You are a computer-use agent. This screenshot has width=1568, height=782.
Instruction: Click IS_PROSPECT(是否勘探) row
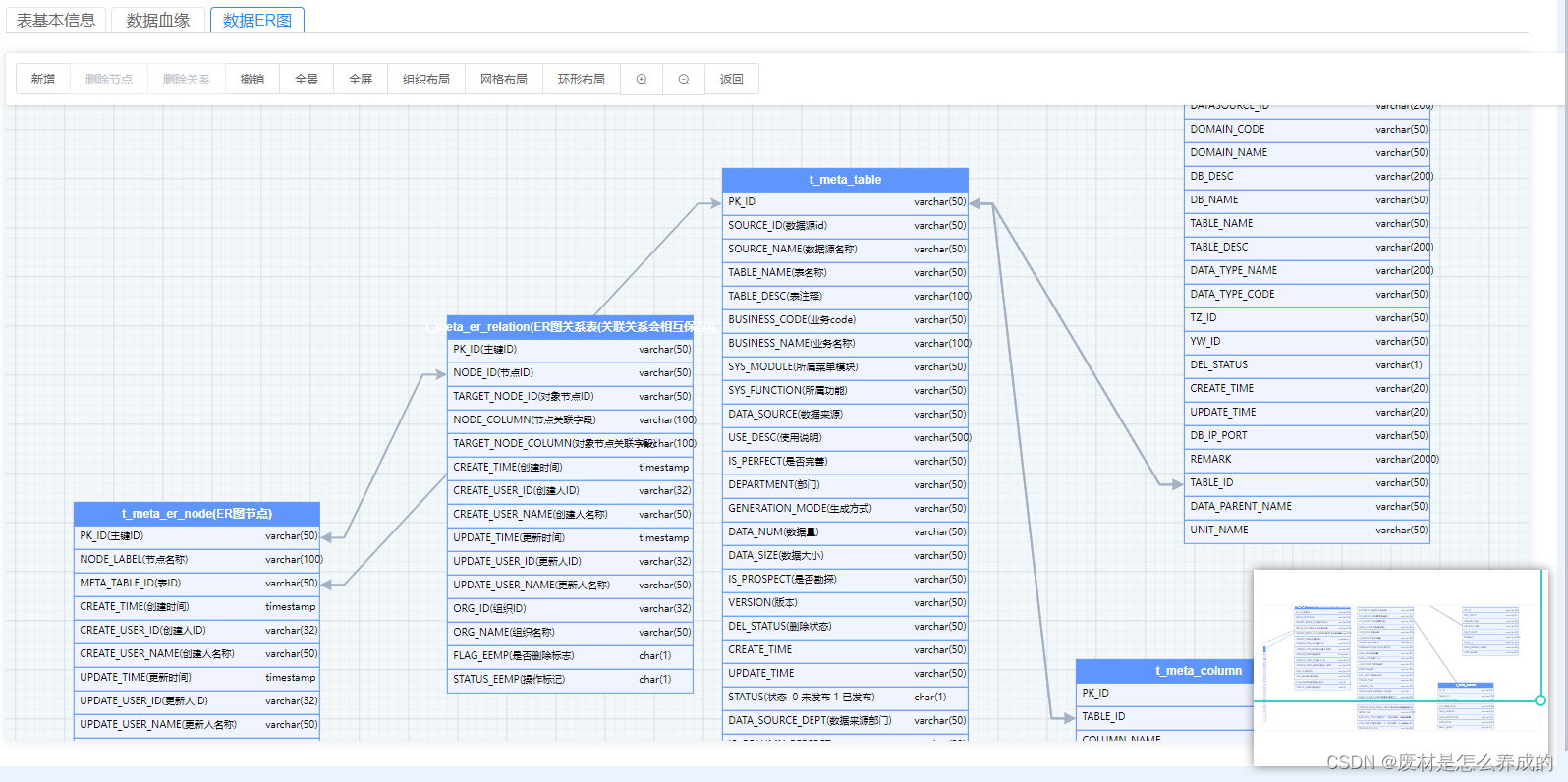pos(845,580)
